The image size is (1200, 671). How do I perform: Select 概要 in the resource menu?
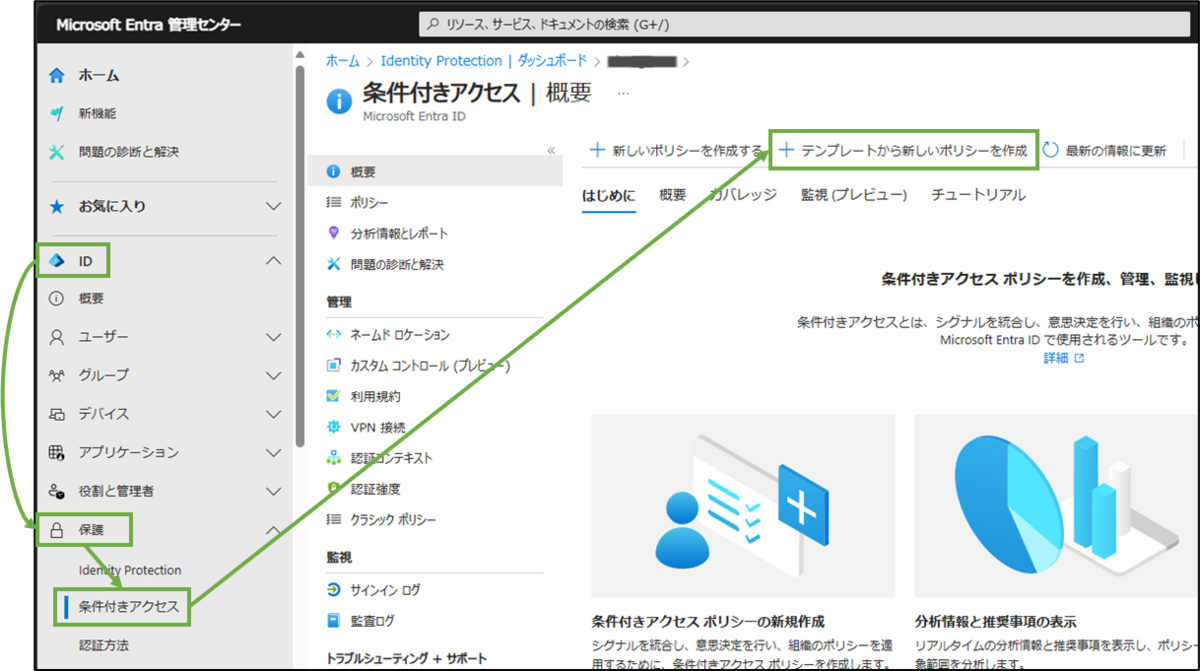(x=435, y=172)
